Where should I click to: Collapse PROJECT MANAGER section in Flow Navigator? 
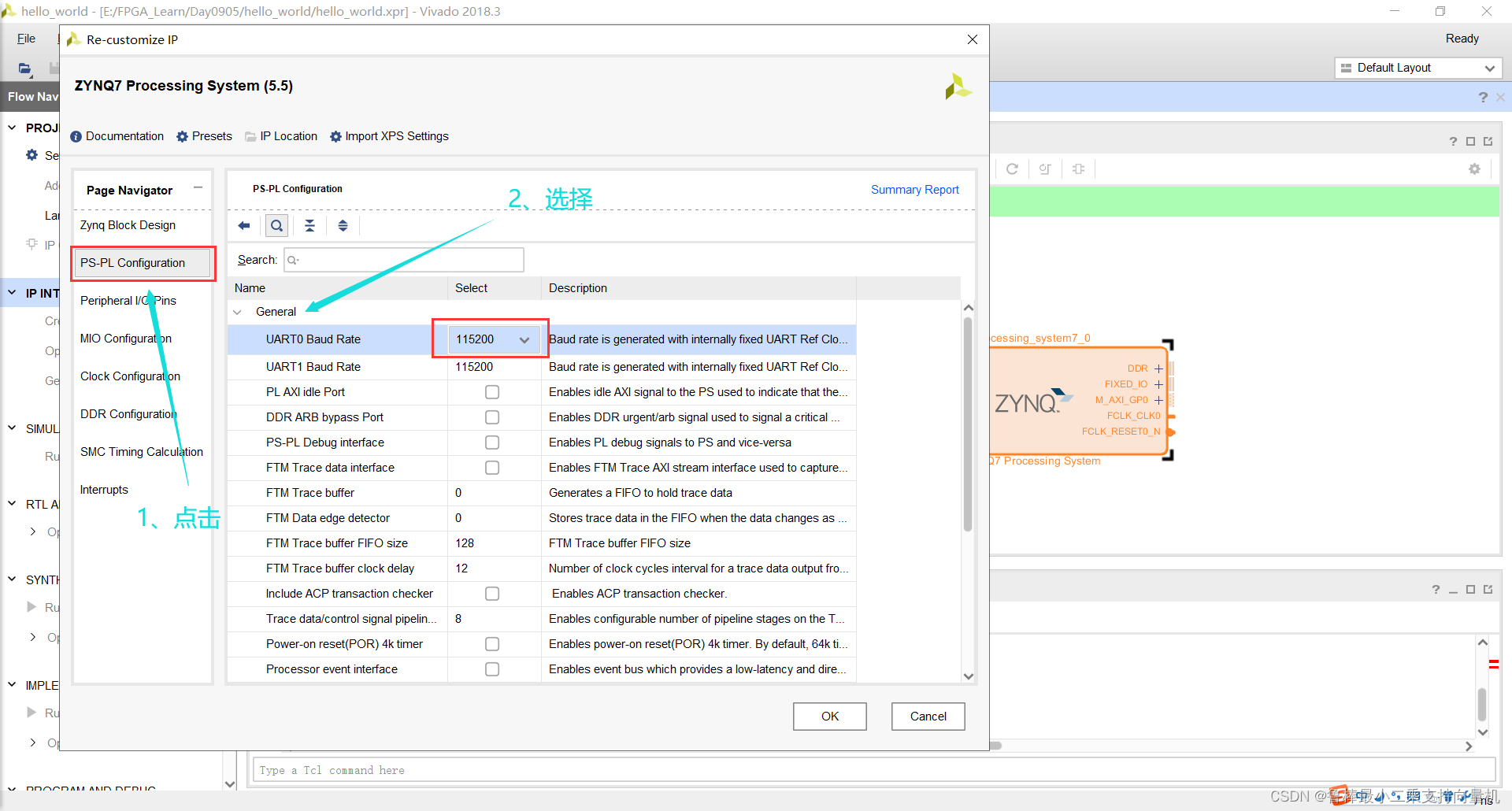12,128
